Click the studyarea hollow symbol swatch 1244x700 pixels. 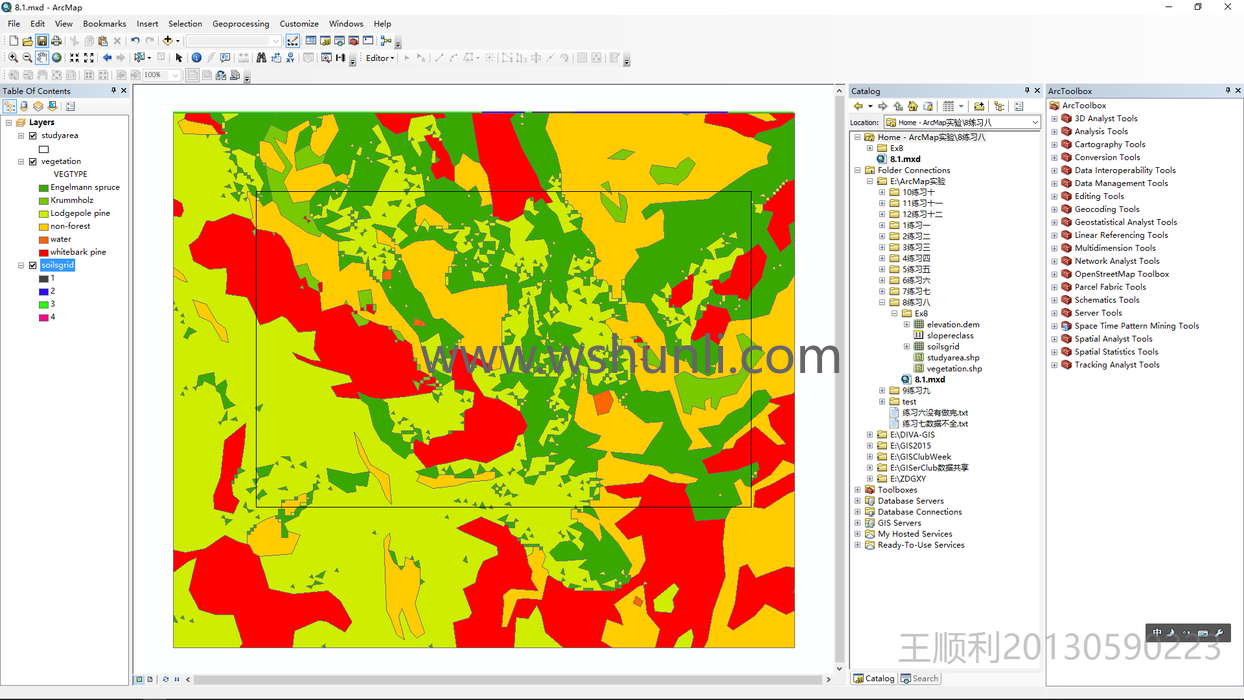tap(44, 149)
